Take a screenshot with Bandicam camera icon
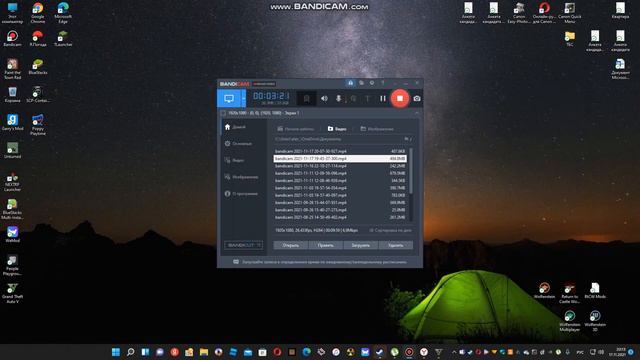640x360 pixels. 416,98
